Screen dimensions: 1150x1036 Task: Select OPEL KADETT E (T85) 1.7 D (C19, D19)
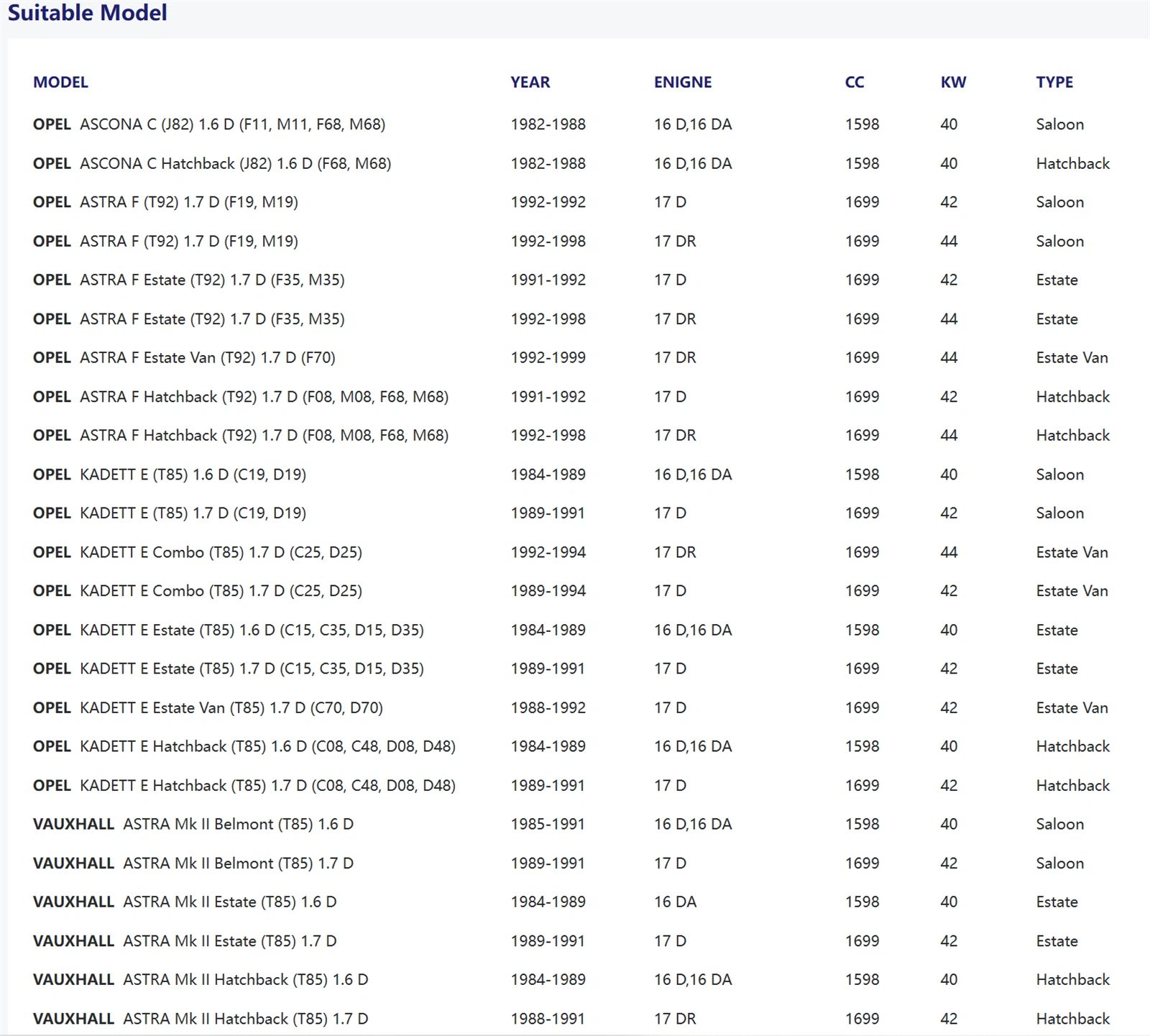click(170, 513)
